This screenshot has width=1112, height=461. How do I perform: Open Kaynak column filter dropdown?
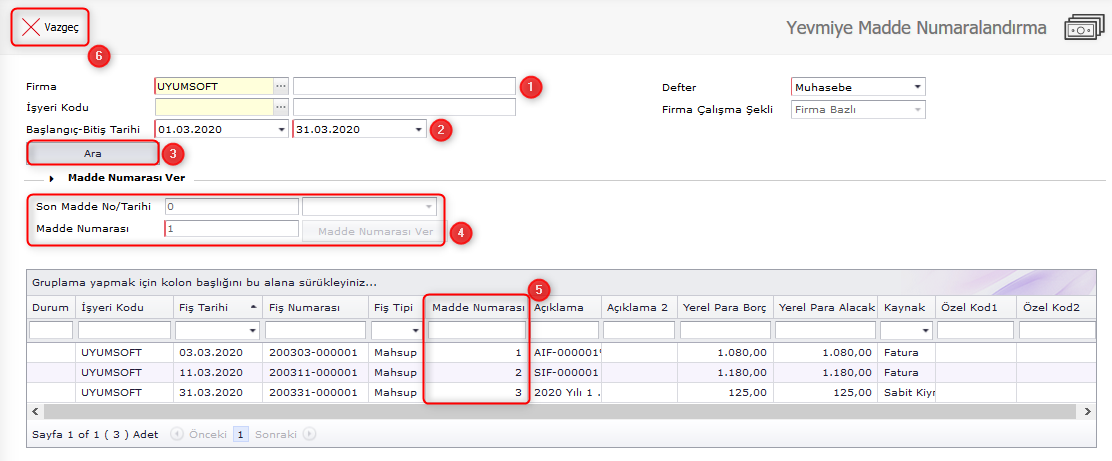924,330
